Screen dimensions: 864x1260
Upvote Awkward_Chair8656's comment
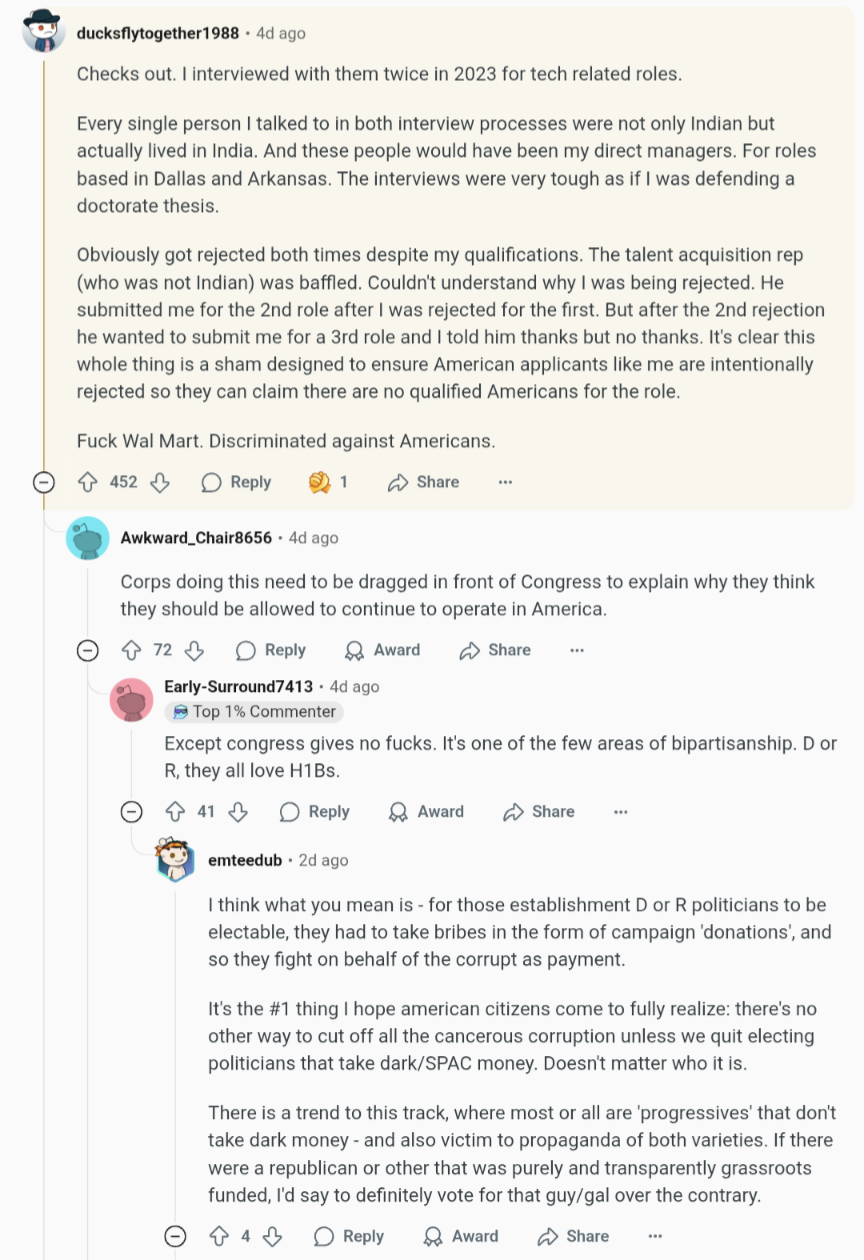131,650
